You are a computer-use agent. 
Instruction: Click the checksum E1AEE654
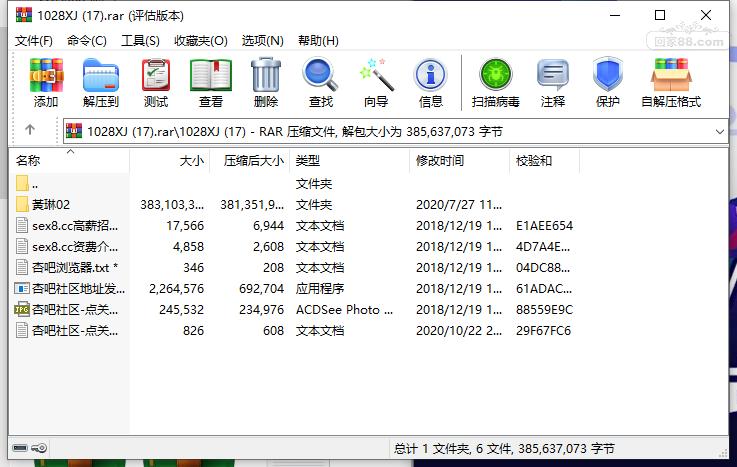pos(544,226)
